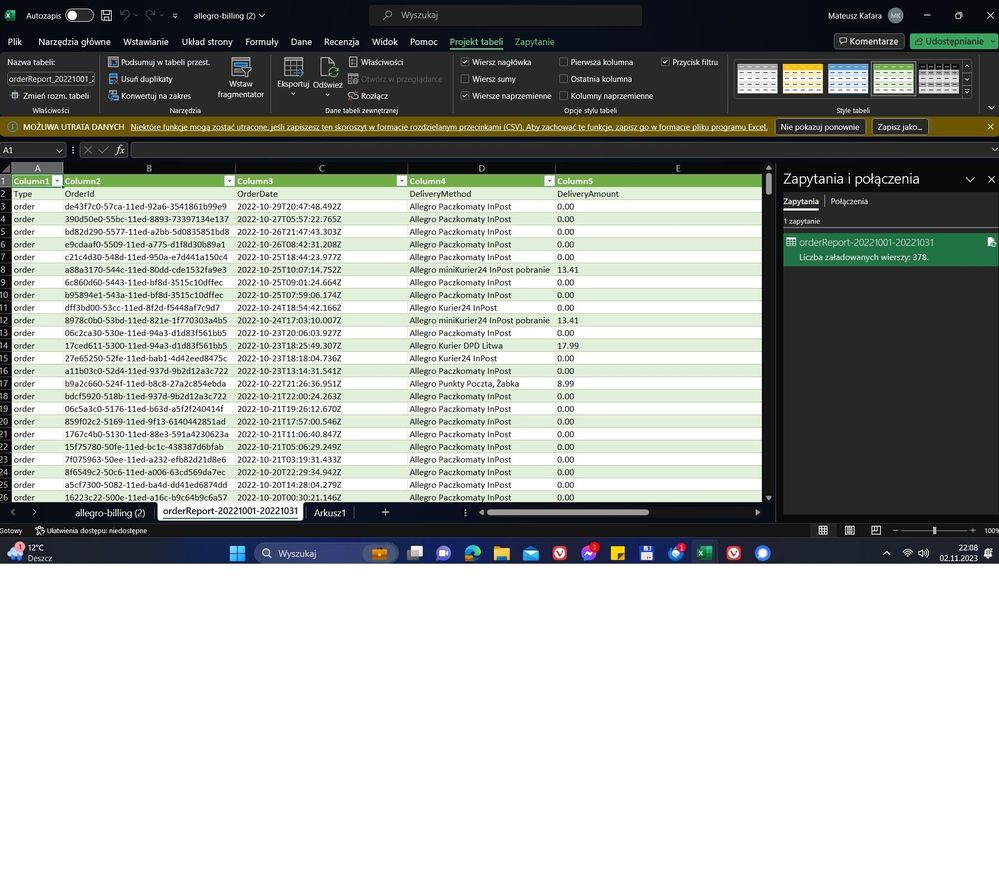Click Zmień rozm. tabeli tool
The image size is (999, 877).
point(50,96)
